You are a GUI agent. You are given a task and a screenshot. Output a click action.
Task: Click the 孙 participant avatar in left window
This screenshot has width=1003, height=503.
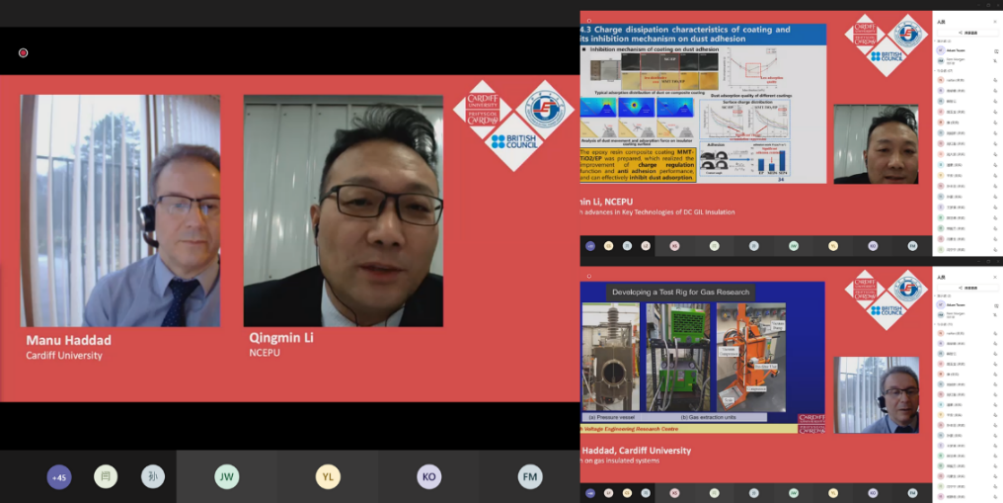click(x=152, y=477)
